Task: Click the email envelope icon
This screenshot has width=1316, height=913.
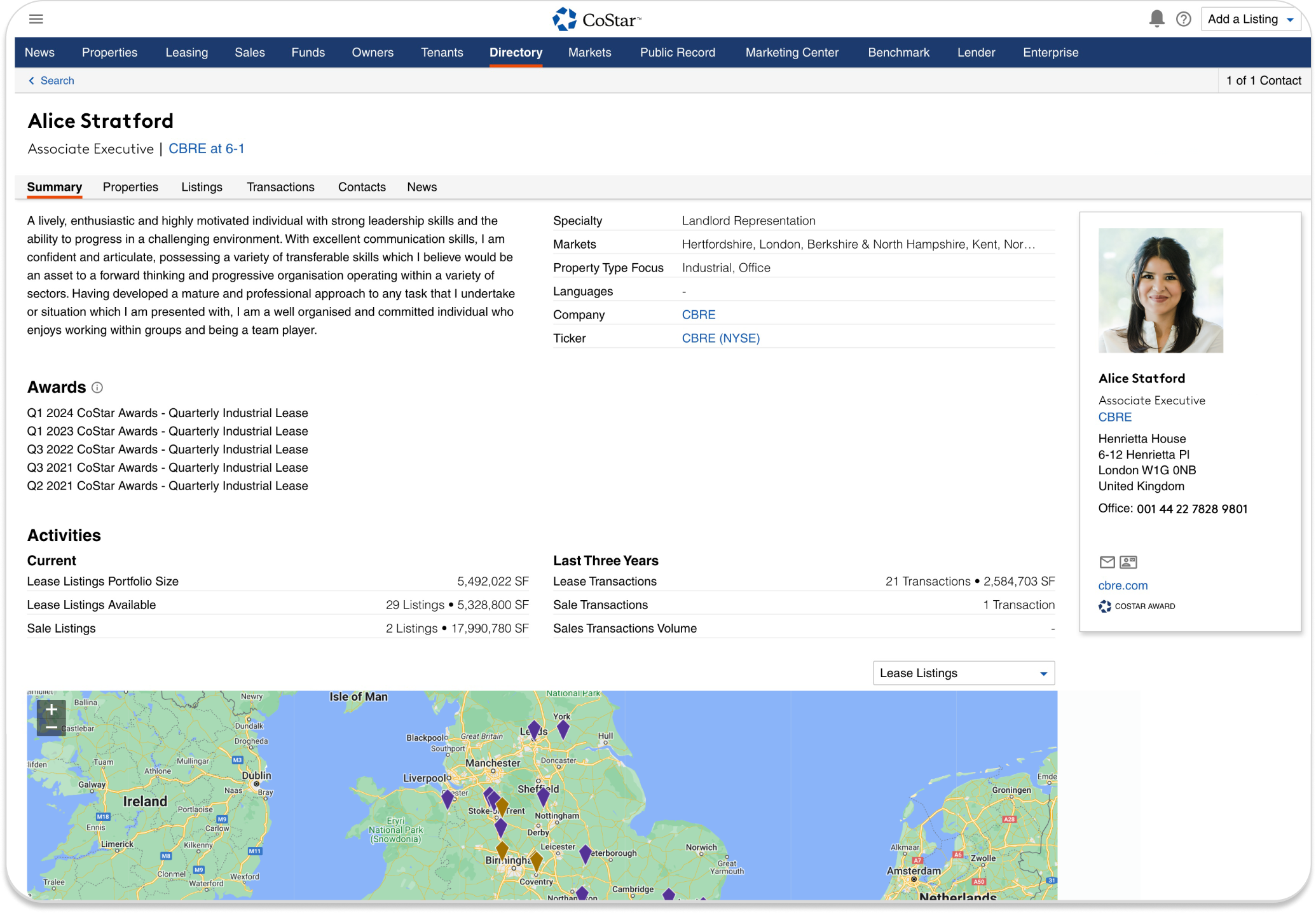Action: (1107, 562)
